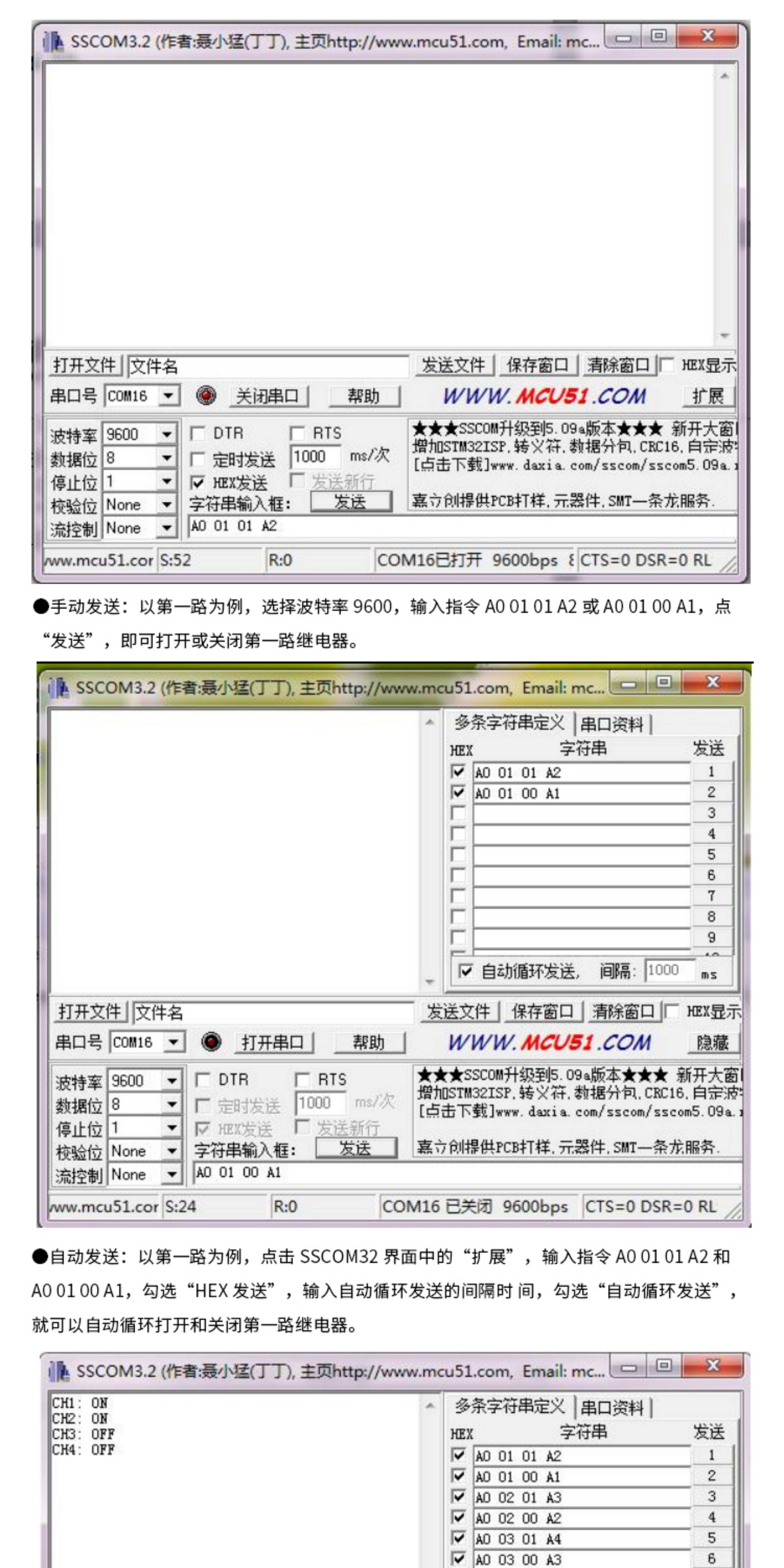The width and height of the screenshot is (784, 1568).
Task: Open 波特率 9600 dropdown in topmost window
Action: coord(166,435)
